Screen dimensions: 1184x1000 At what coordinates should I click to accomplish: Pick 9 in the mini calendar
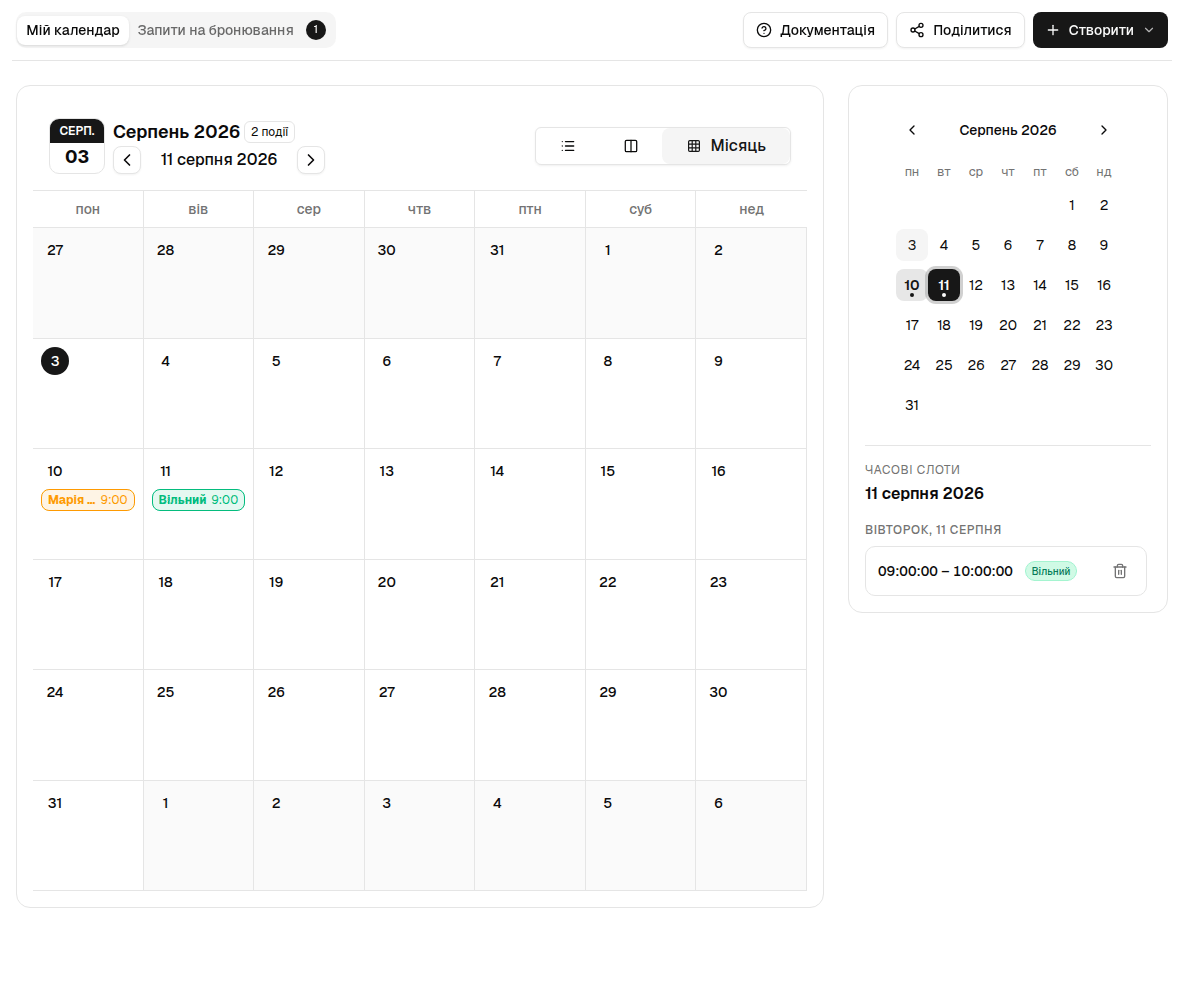(1104, 245)
